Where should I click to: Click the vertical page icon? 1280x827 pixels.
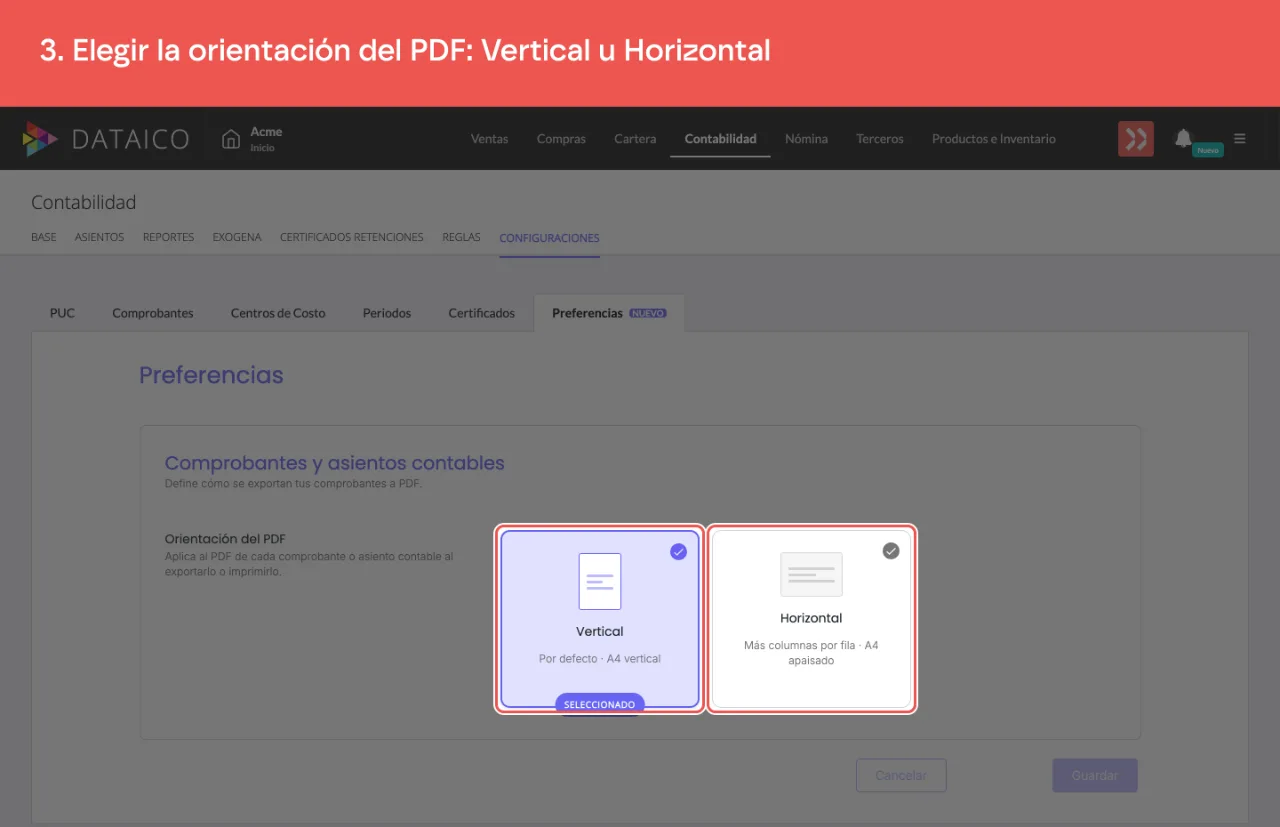pos(600,581)
